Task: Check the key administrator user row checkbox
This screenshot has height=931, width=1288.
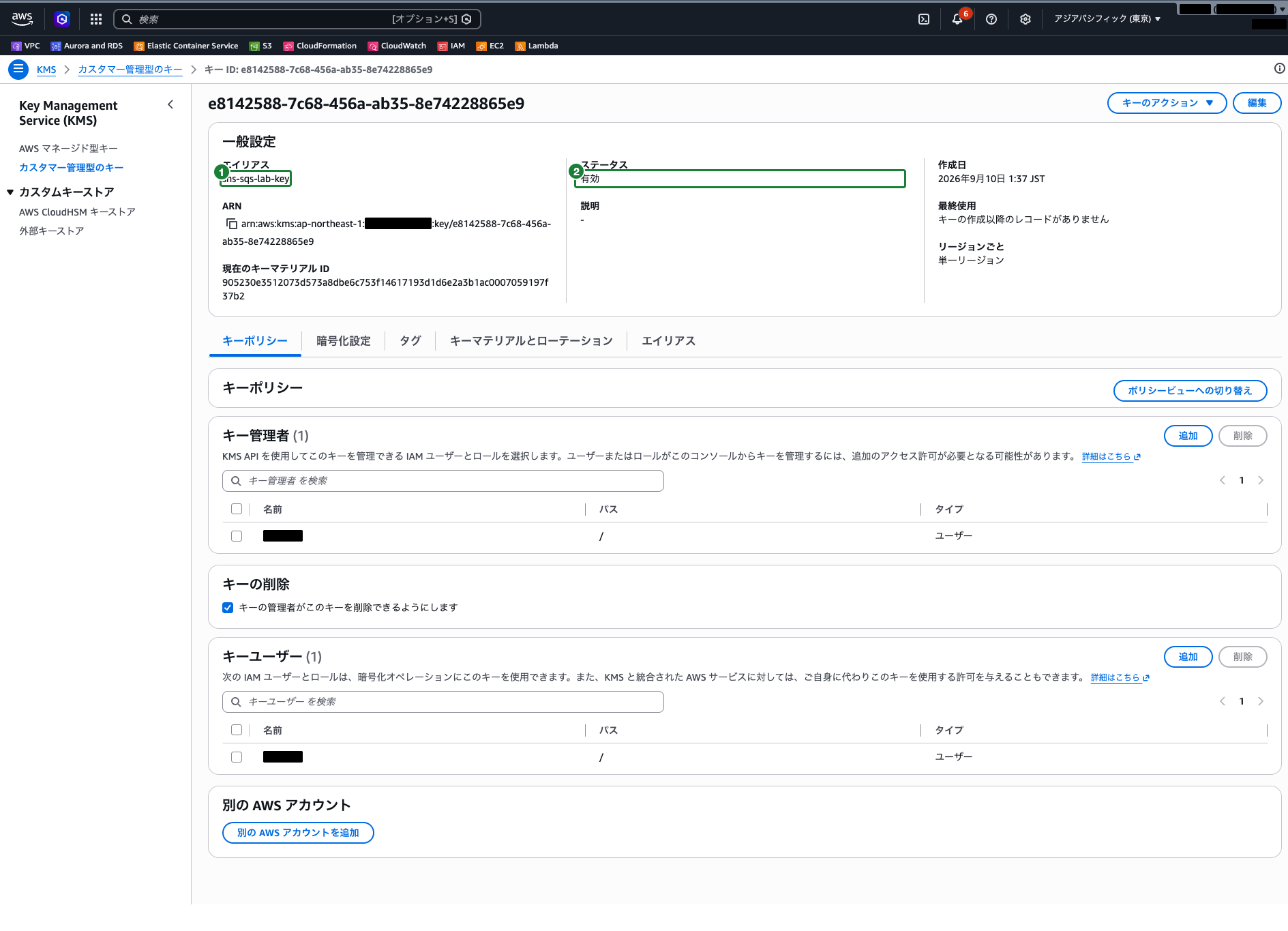Action: point(237,536)
